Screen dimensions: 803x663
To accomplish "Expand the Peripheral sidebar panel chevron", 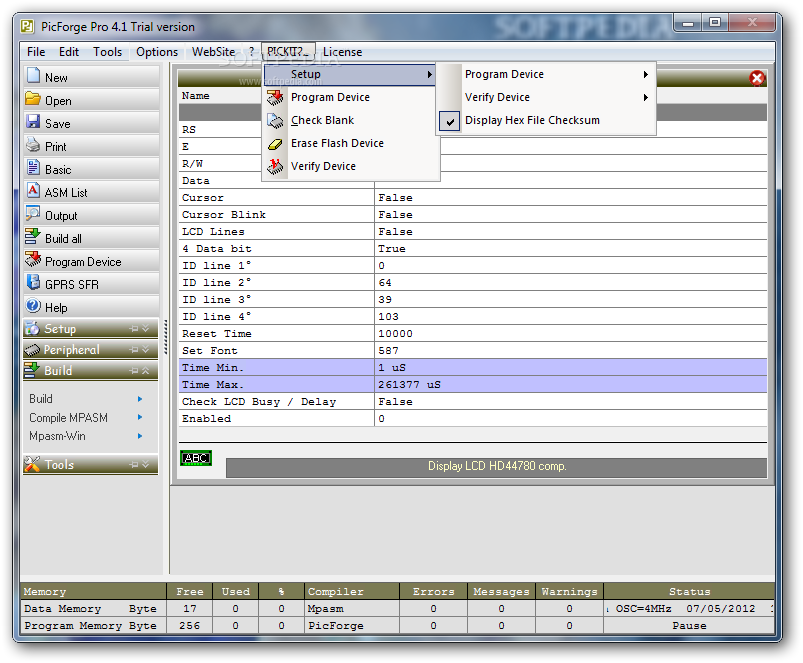I will coord(145,350).
